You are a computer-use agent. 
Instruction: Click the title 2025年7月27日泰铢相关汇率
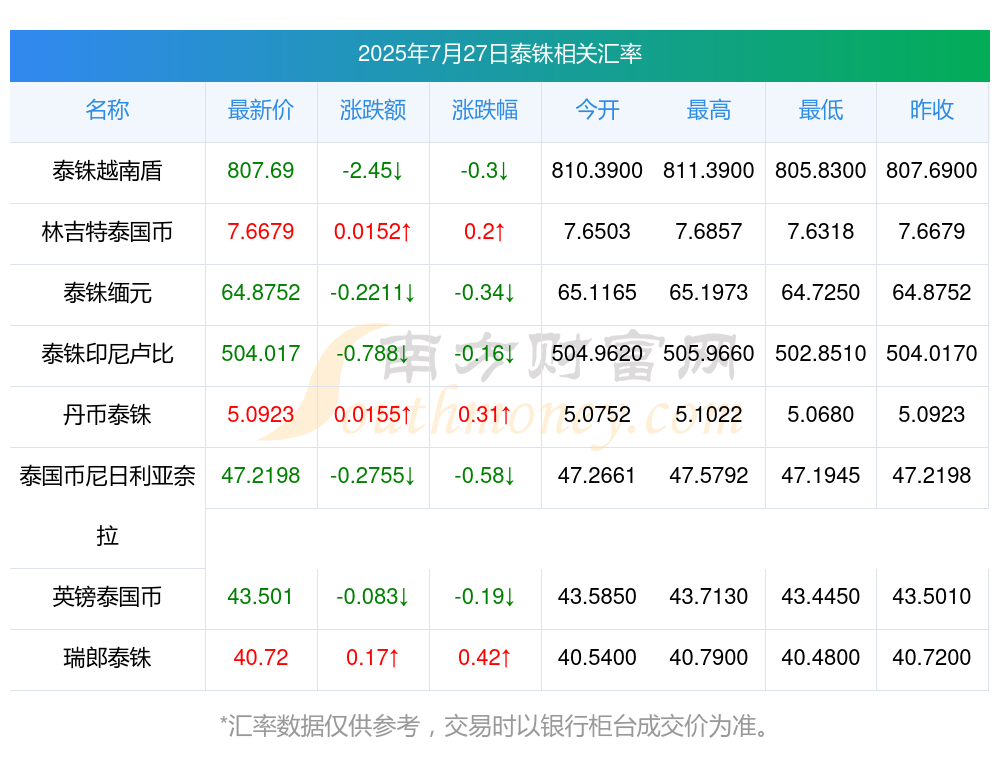click(x=499, y=54)
